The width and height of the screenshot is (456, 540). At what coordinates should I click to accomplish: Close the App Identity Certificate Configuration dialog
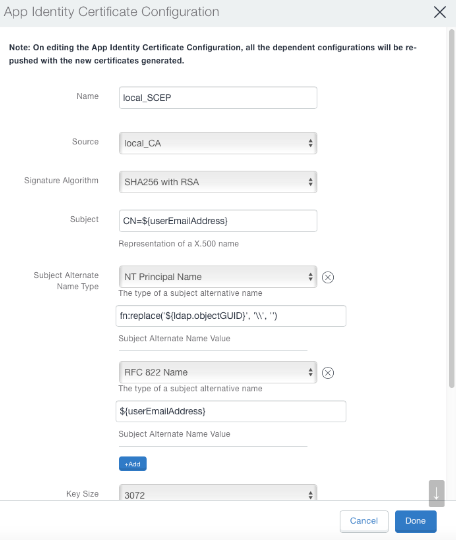point(440,12)
